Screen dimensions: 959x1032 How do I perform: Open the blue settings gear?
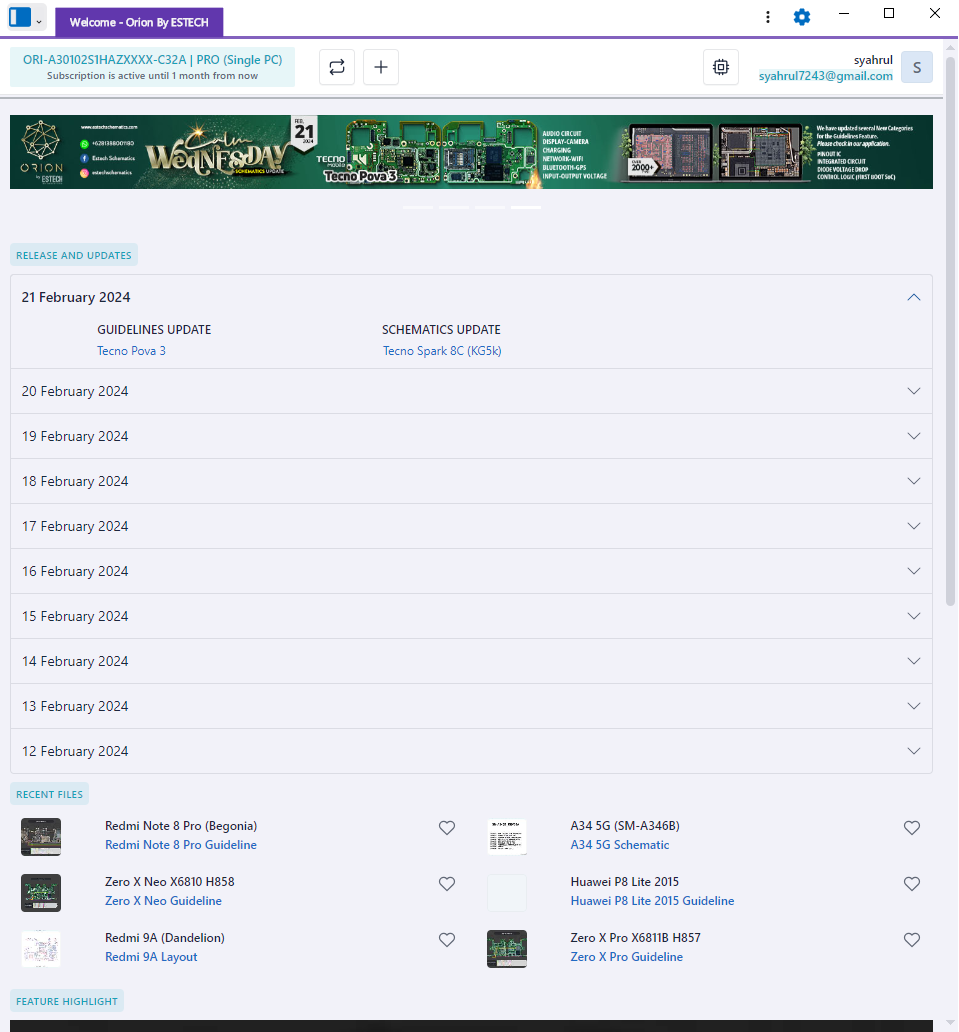[x=802, y=17]
